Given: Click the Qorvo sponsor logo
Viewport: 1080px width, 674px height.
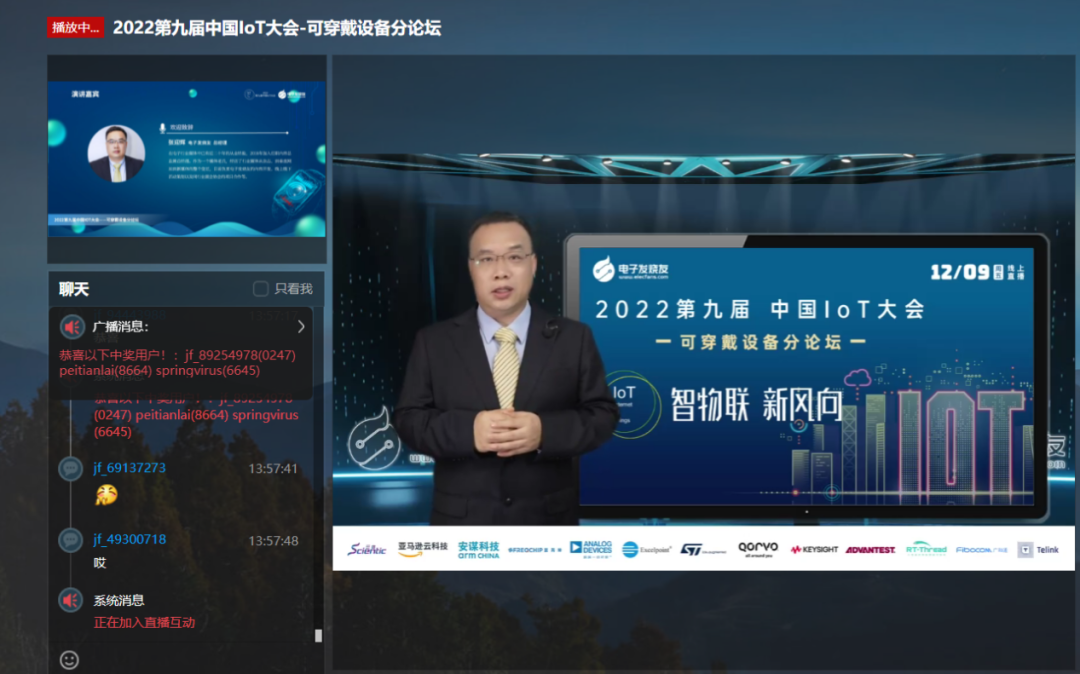Looking at the screenshot, I should 758,549.
